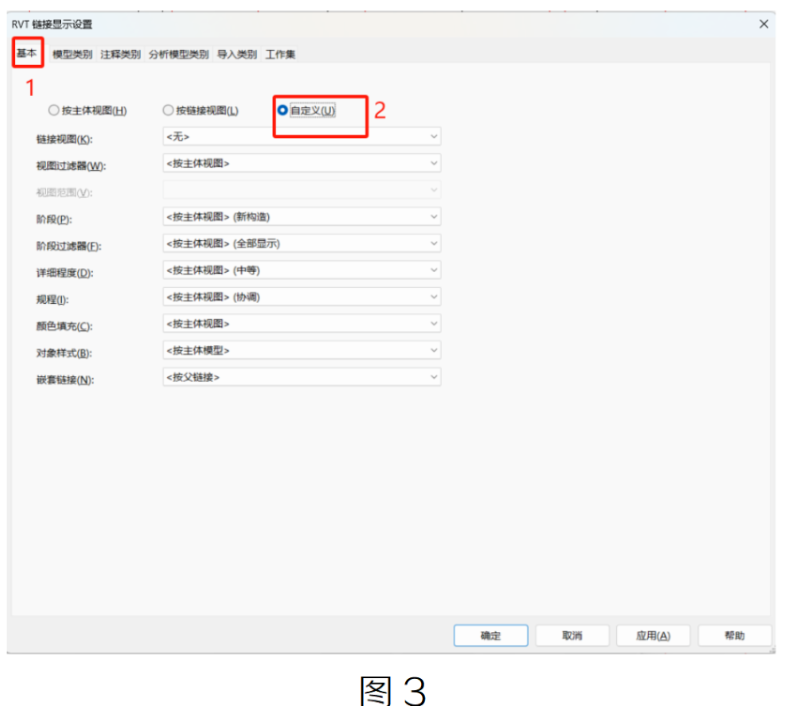The height and width of the screenshot is (706, 787).
Task: Click the 视图过滤器(W): label
Action: pyautogui.click(x=71, y=166)
